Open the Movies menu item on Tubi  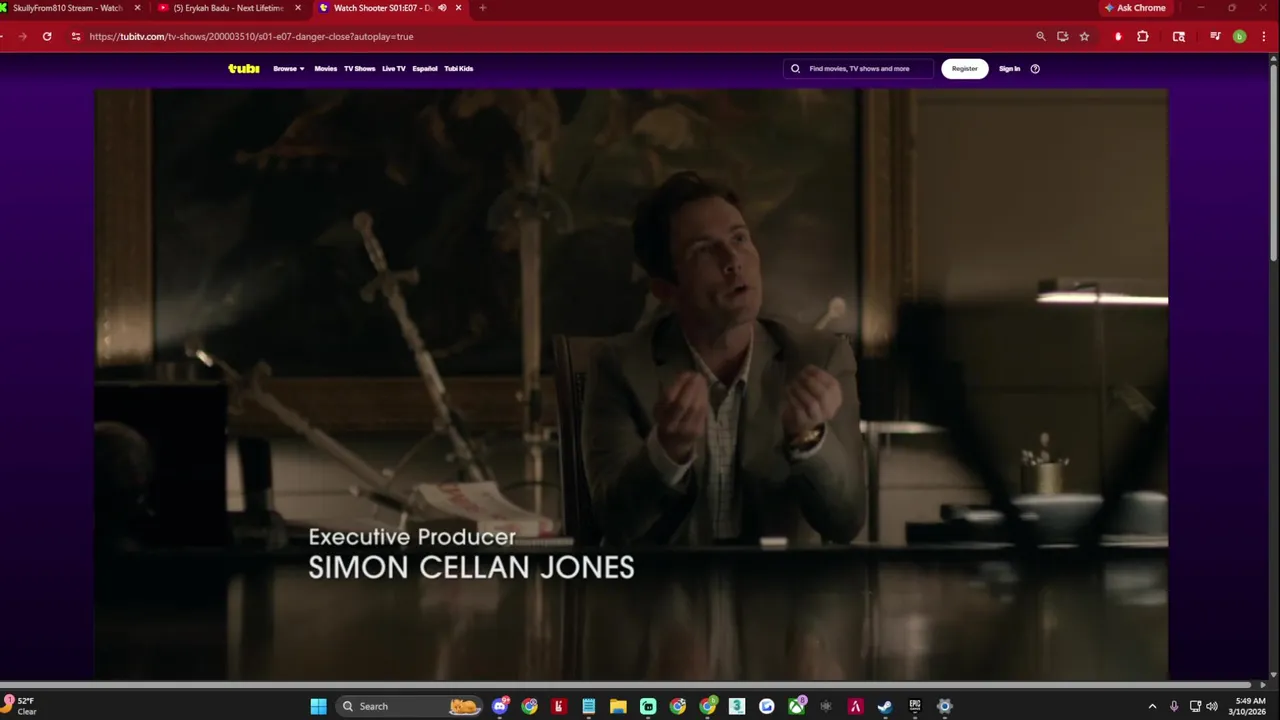(x=326, y=69)
